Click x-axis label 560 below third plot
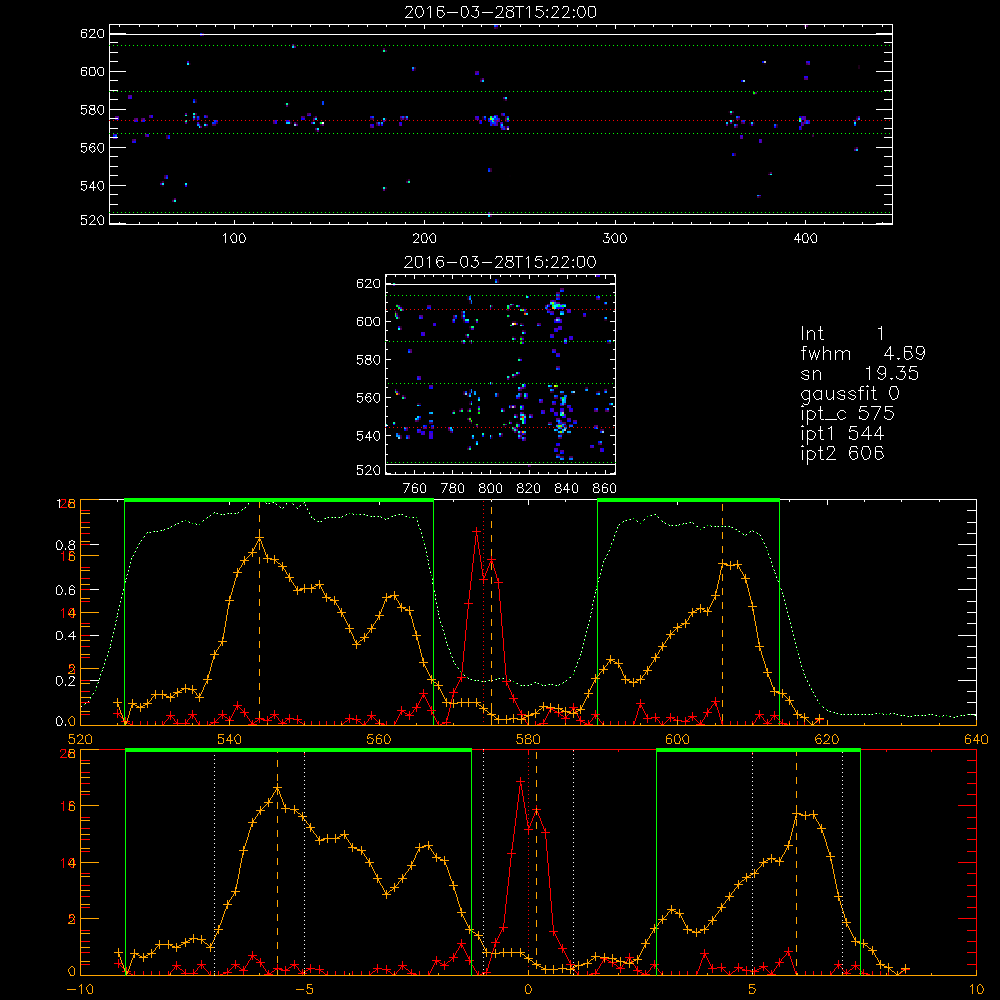 click(x=379, y=740)
